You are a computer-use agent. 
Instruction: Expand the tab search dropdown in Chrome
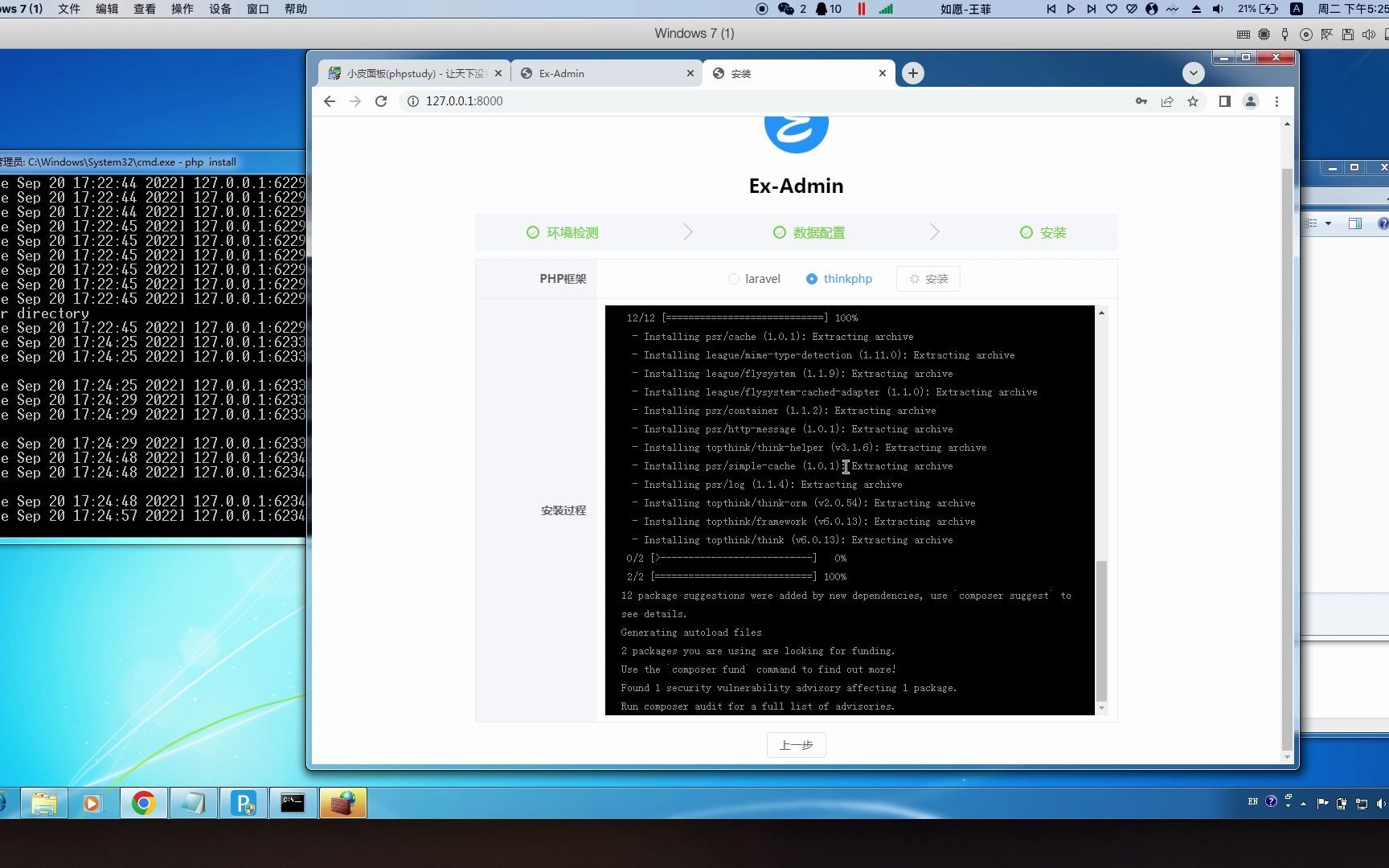tap(1193, 73)
